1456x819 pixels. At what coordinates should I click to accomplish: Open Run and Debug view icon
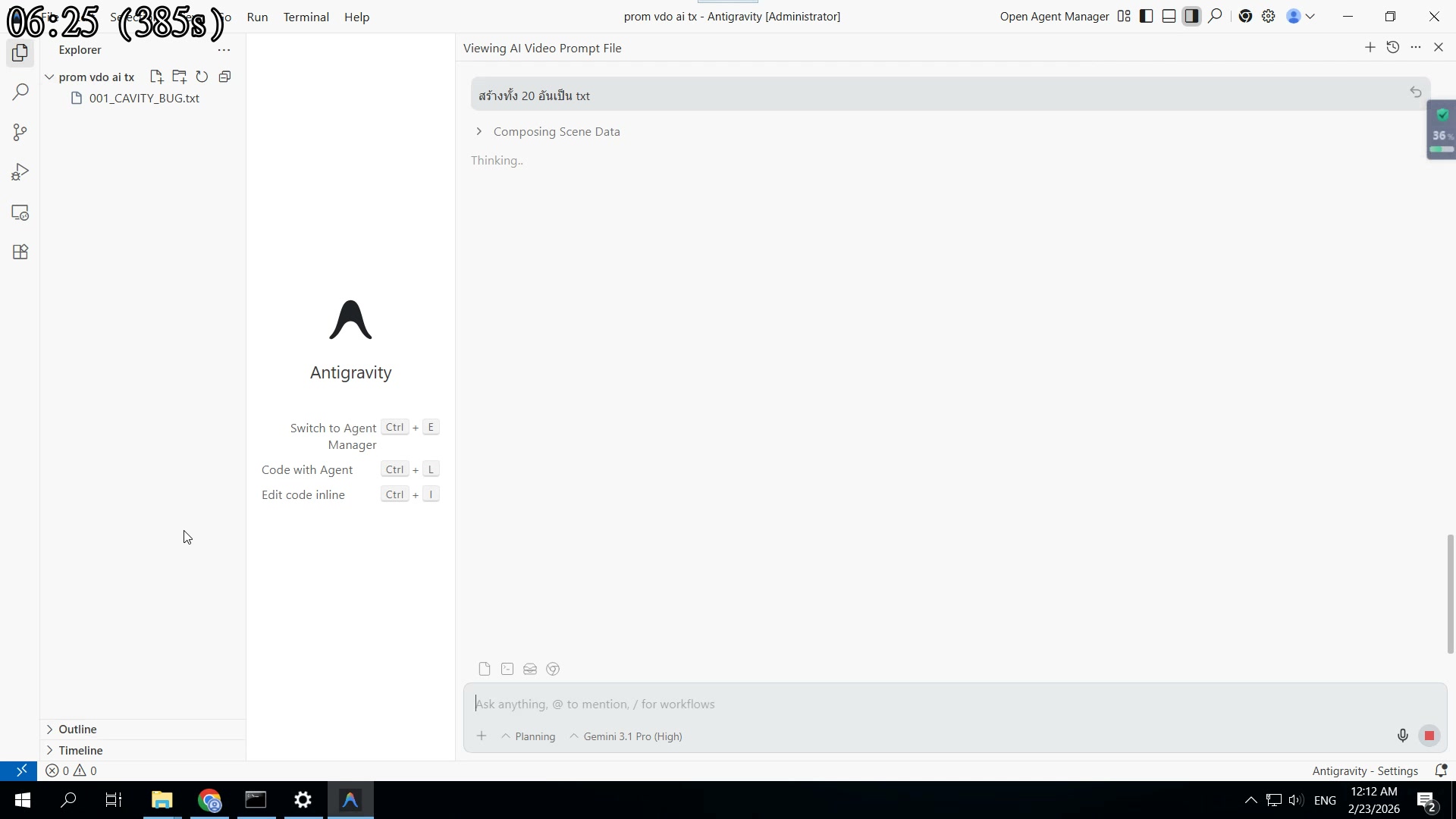pyautogui.click(x=20, y=173)
